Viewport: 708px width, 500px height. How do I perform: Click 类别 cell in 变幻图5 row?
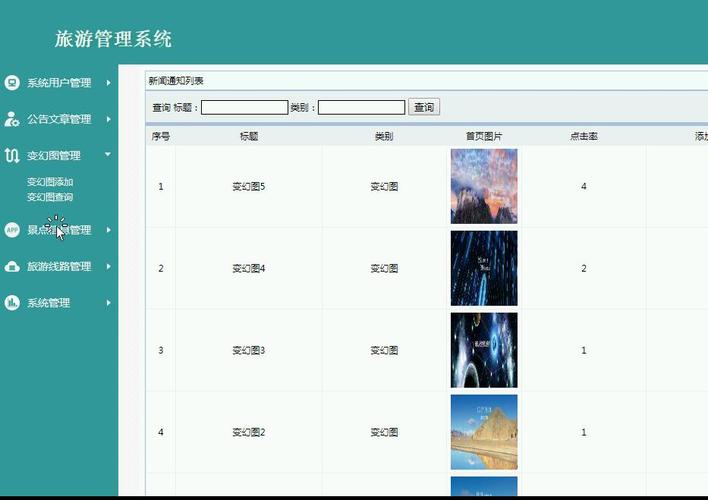384,187
